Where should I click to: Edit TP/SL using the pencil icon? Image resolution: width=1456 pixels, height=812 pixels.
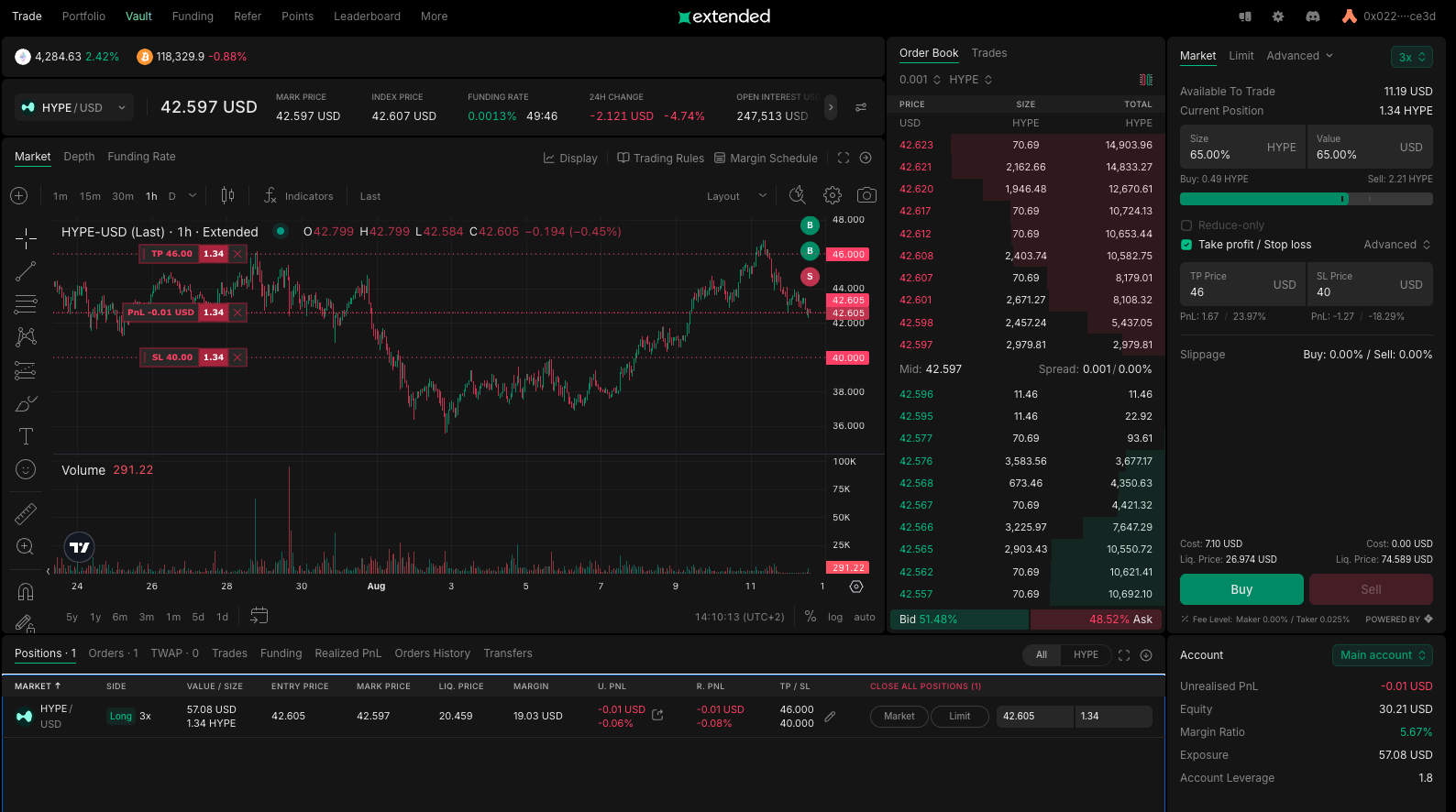click(x=830, y=717)
